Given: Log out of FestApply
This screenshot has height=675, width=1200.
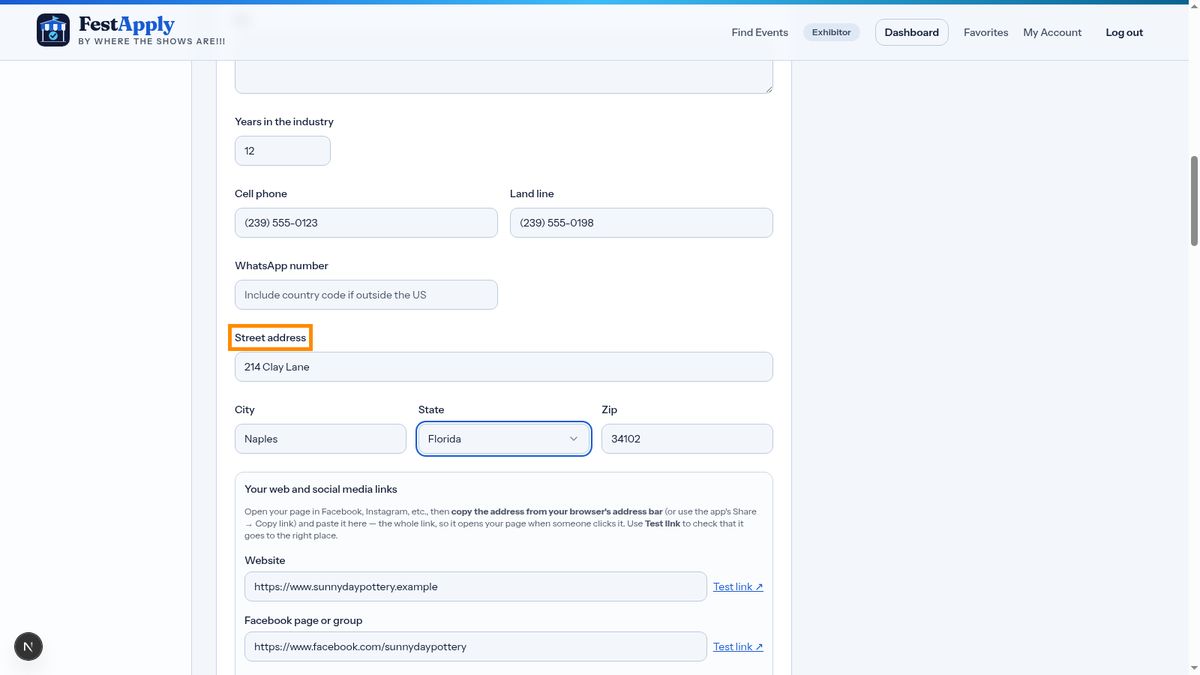Looking at the screenshot, I should (1124, 32).
